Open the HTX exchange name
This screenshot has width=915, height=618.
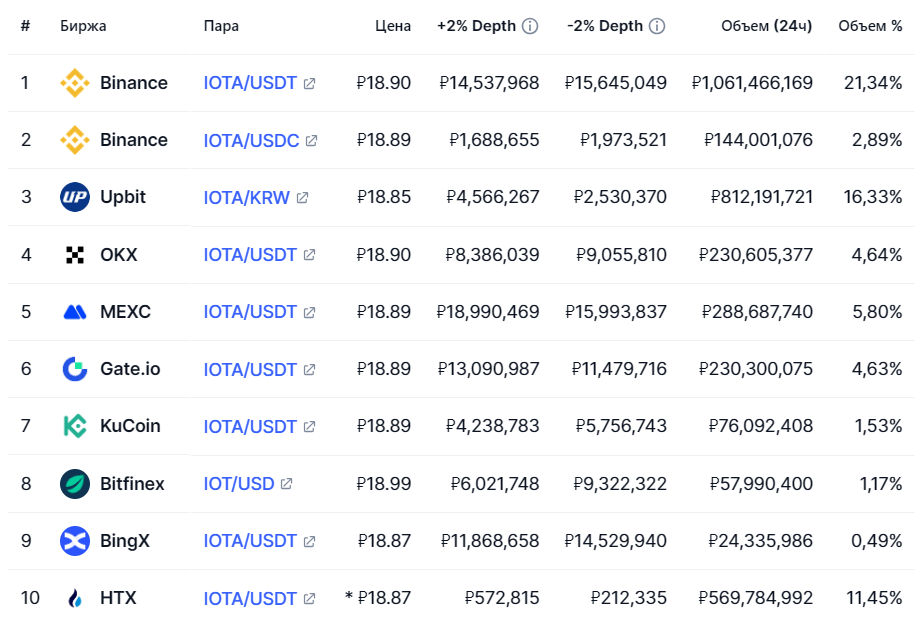(118, 598)
